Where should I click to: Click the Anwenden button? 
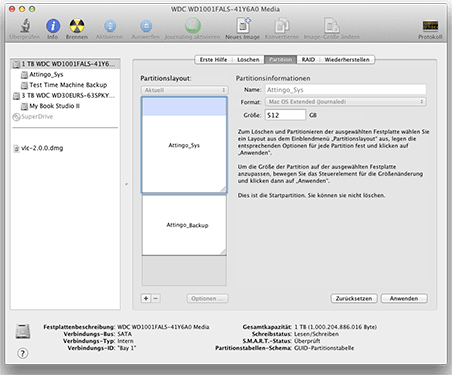pos(404,298)
